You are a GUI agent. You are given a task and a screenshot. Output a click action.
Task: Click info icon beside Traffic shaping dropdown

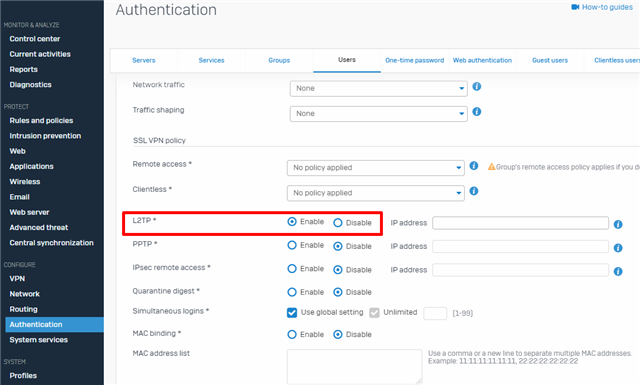(476, 112)
